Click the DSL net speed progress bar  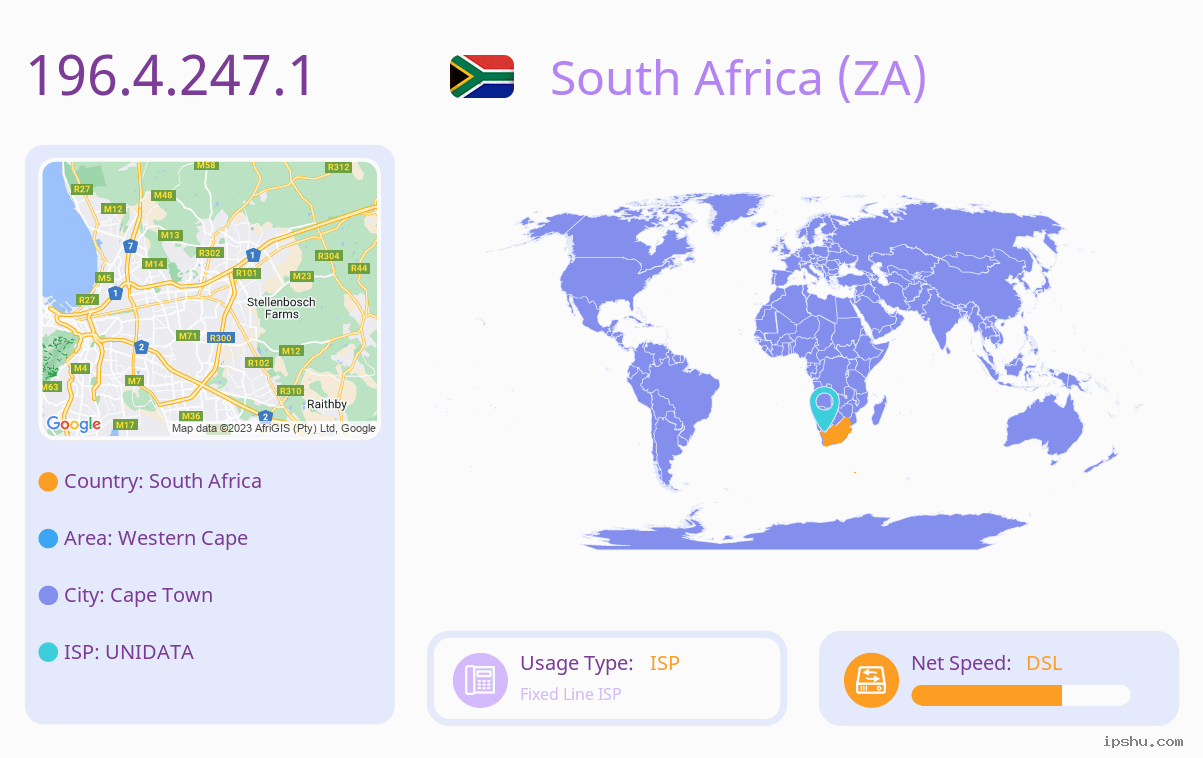coord(1021,696)
